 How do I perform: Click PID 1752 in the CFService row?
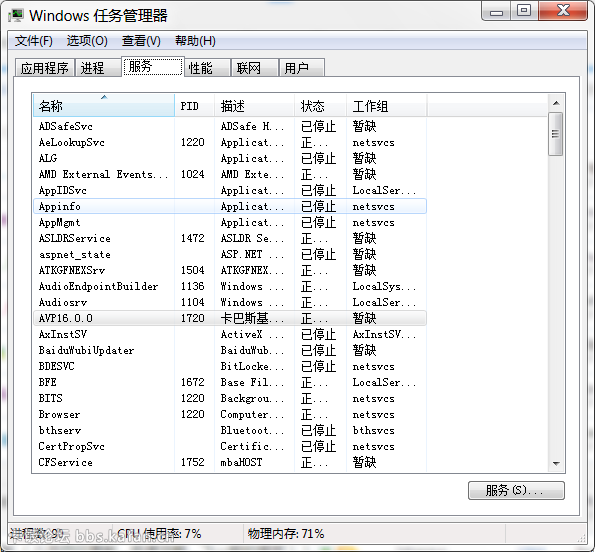coord(192,462)
